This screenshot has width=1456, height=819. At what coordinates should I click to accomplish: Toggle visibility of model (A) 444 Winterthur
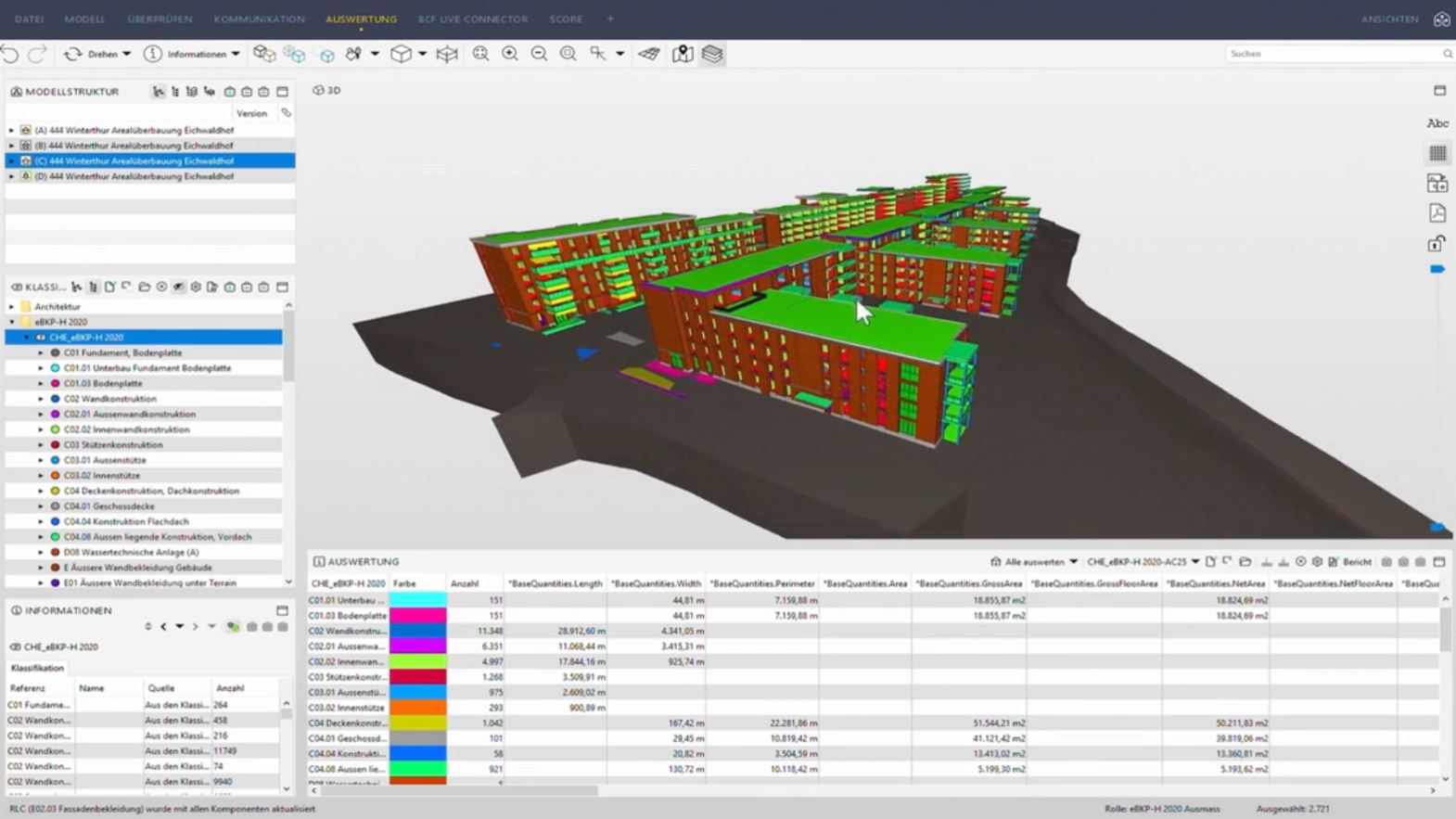click(26, 131)
